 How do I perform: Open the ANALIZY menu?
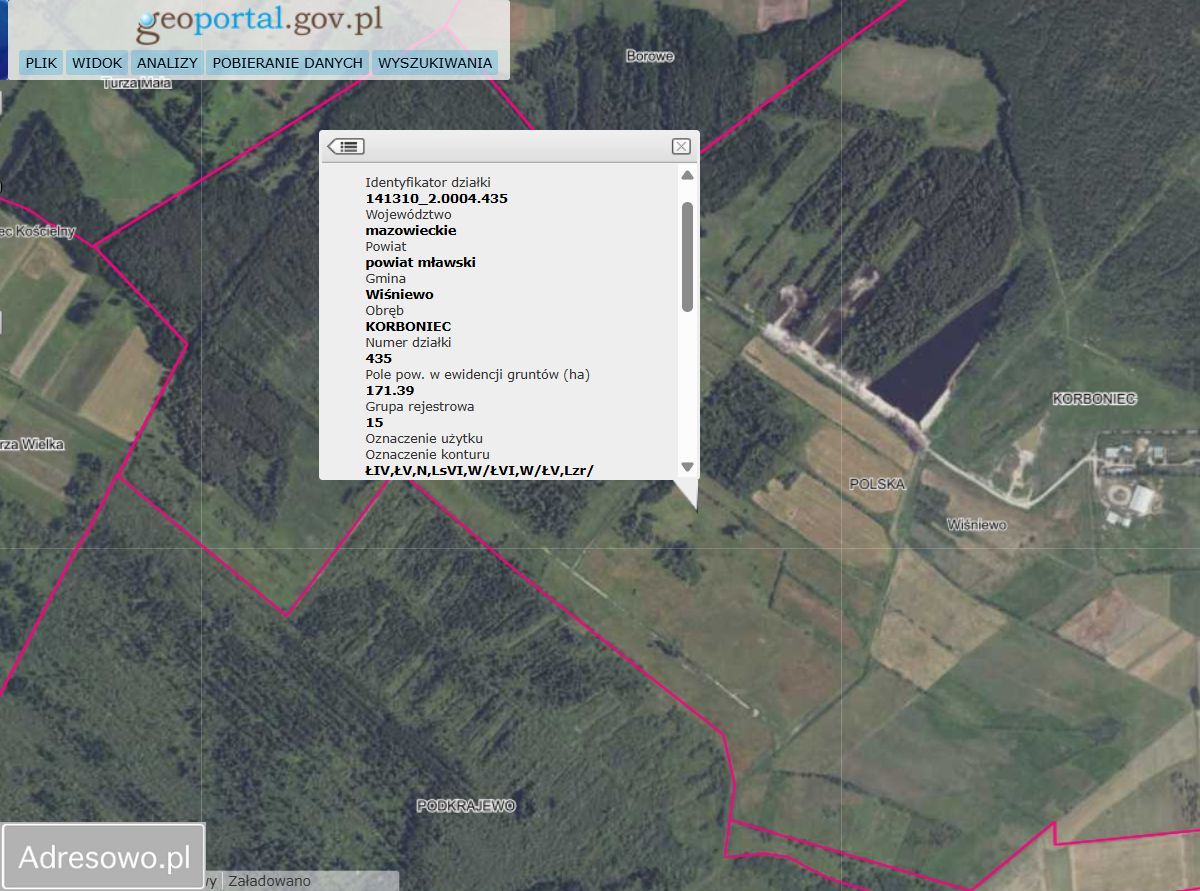coord(167,63)
